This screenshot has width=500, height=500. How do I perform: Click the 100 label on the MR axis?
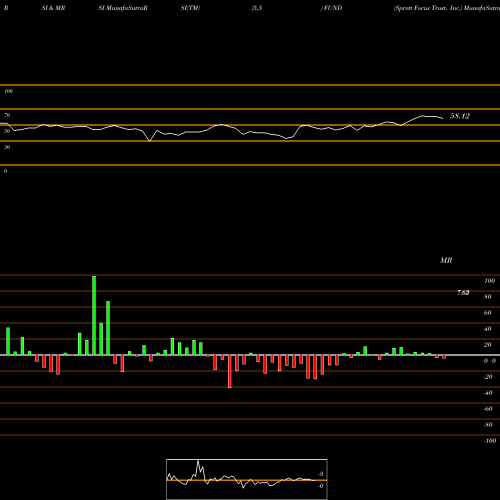pos(489,281)
